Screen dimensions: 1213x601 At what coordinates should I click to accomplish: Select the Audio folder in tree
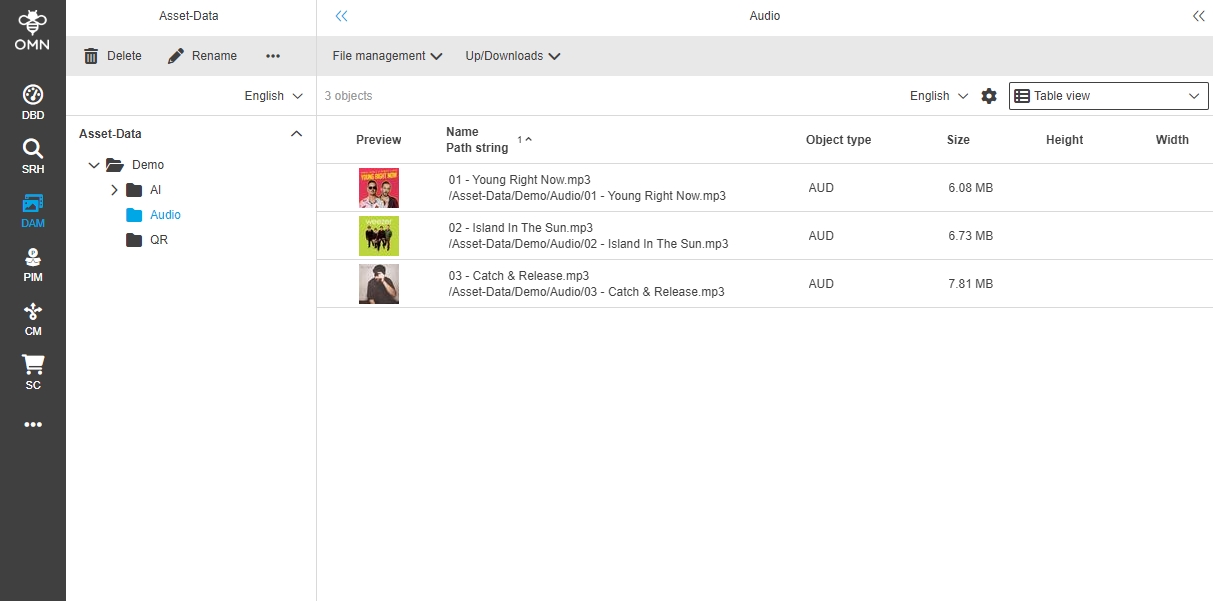pos(165,214)
